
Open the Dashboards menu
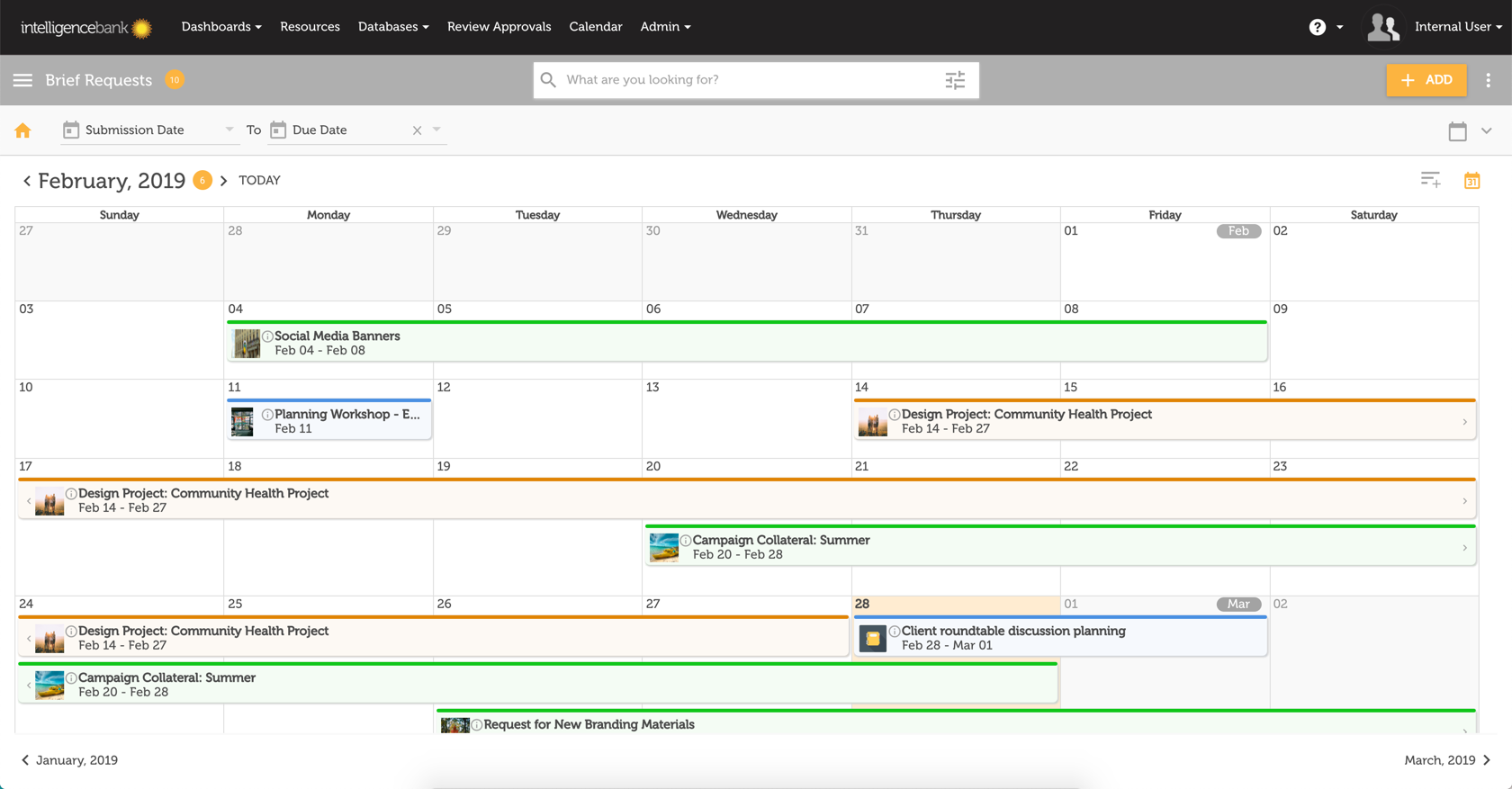221,27
